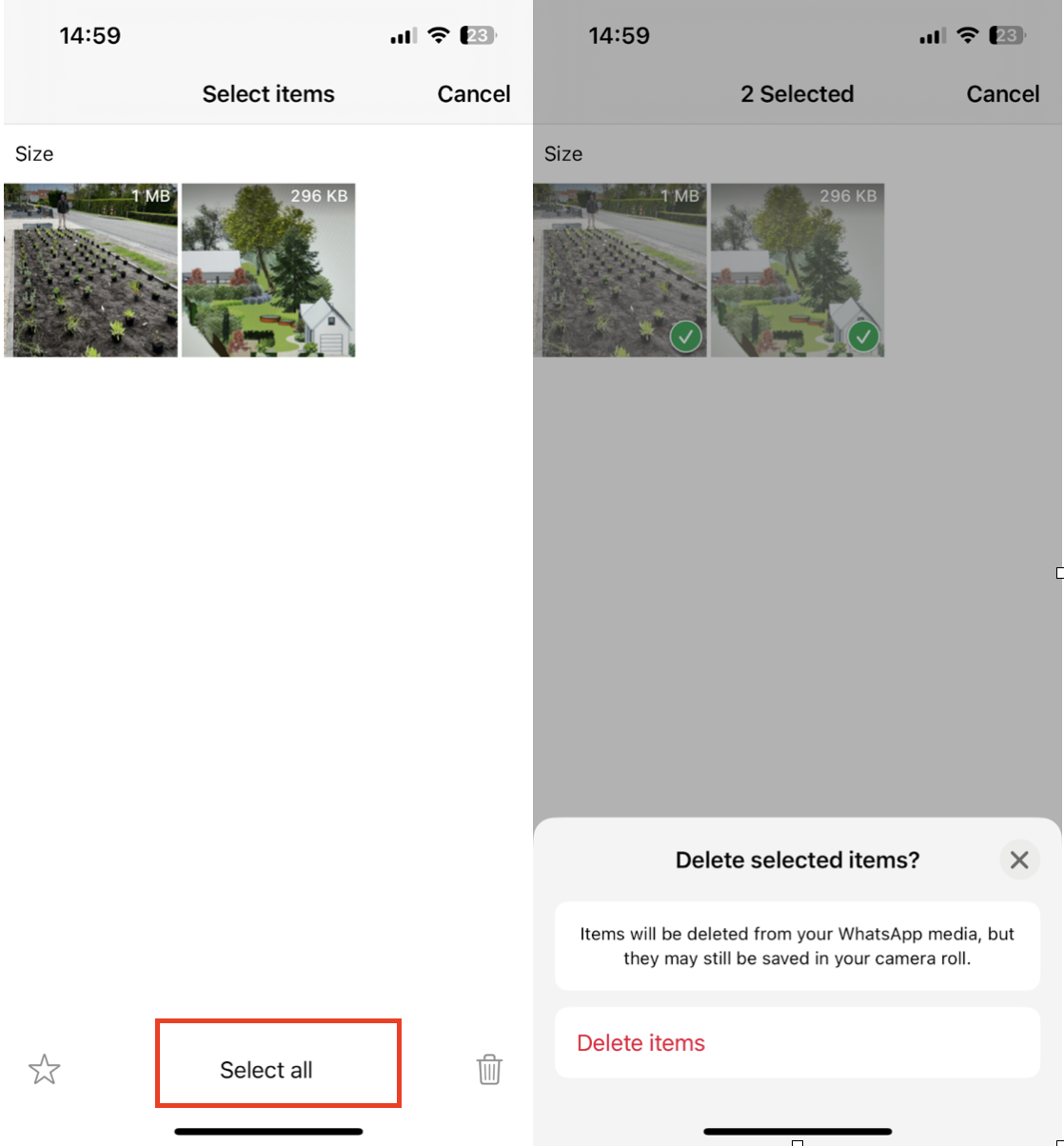Image resolution: width=1064 pixels, height=1146 pixels.
Task: Tap the star icon to favorite items
Action: coord(45,1070)
